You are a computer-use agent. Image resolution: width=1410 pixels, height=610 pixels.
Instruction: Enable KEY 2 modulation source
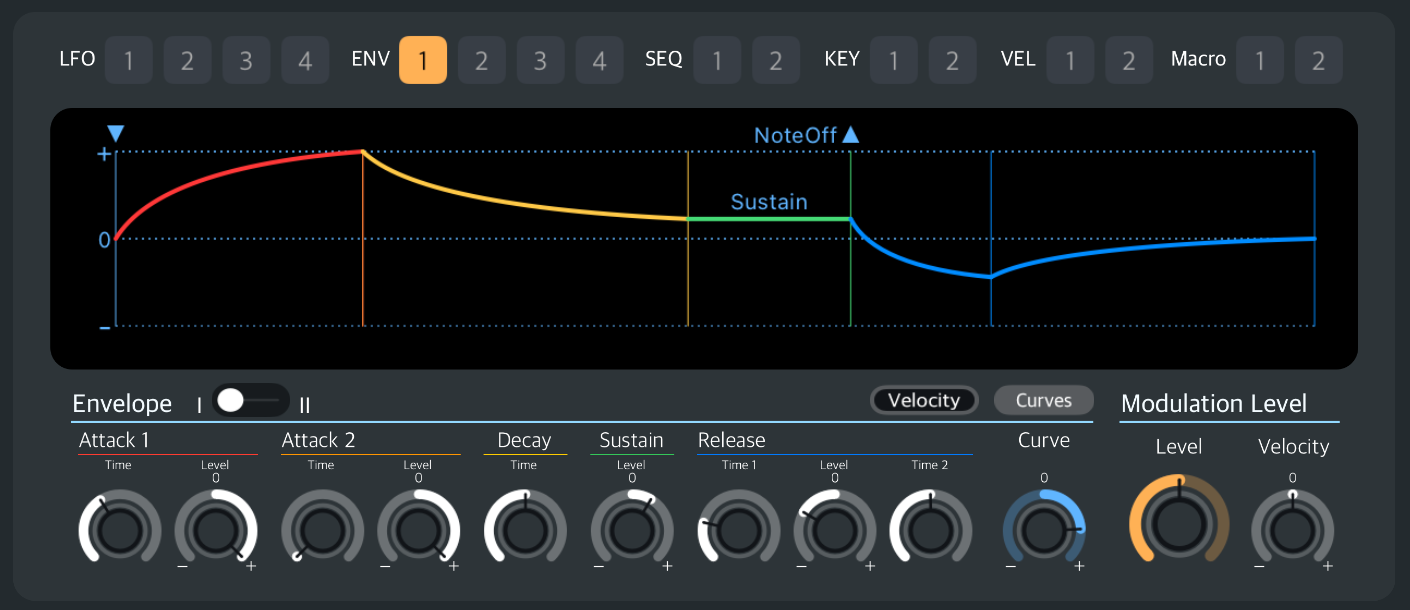click(x=952, y=60)
